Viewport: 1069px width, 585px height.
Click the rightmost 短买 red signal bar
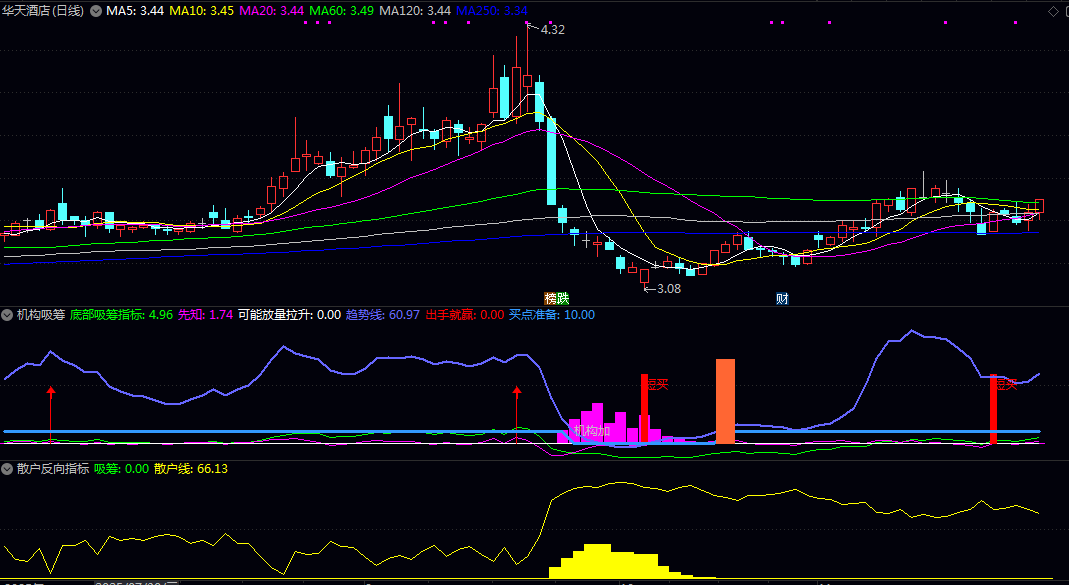pyautogui.click(x=993, y=409)
